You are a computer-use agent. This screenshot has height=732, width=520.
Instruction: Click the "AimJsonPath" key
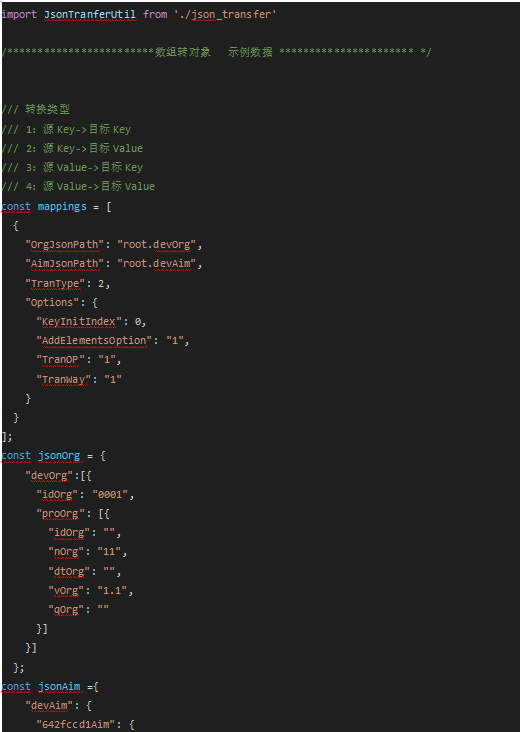click(x=65, y=264)
